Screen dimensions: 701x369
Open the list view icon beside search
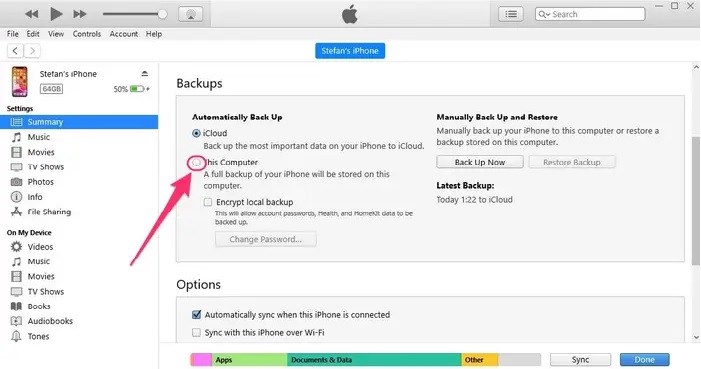511,14
